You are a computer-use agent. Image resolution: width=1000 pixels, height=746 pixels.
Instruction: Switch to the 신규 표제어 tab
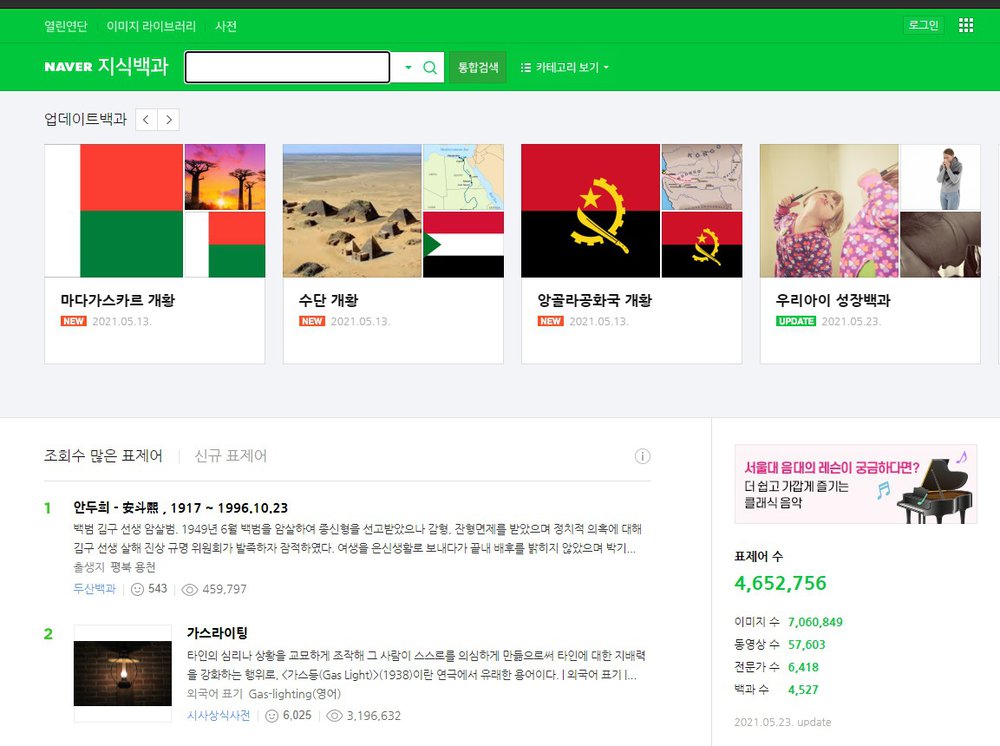230,456
